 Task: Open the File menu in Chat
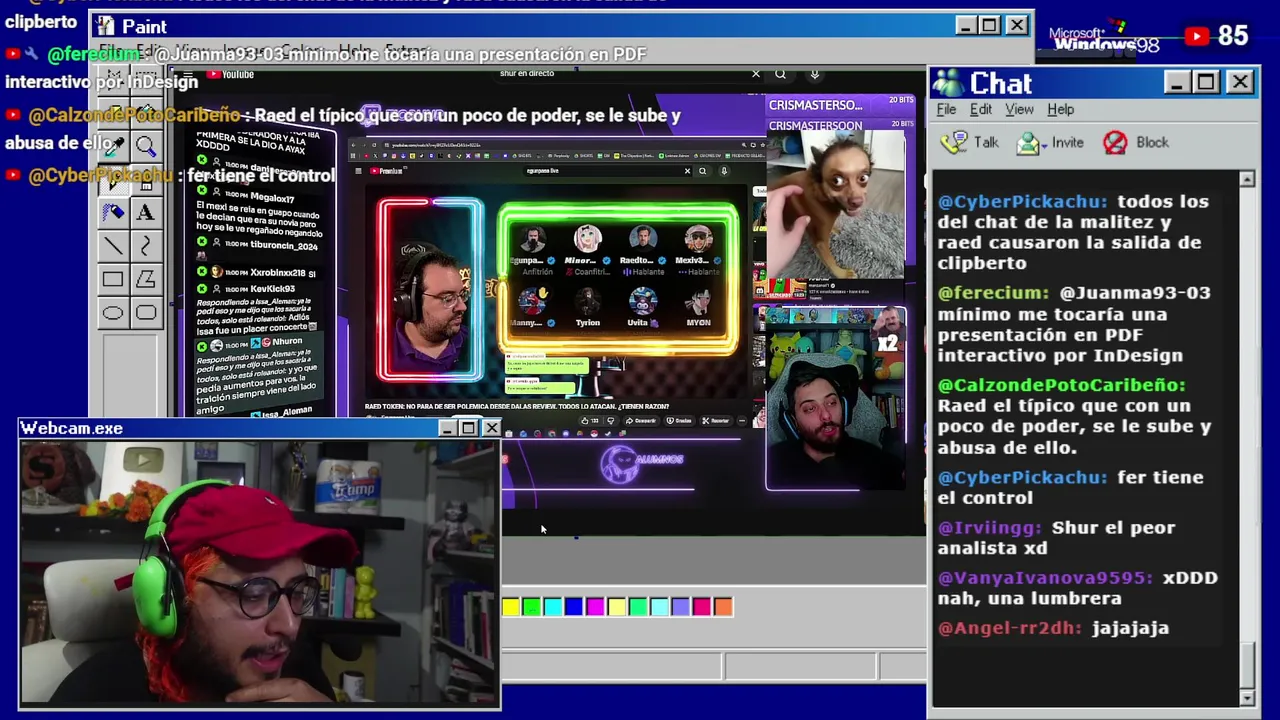click(x=946, y=109)
